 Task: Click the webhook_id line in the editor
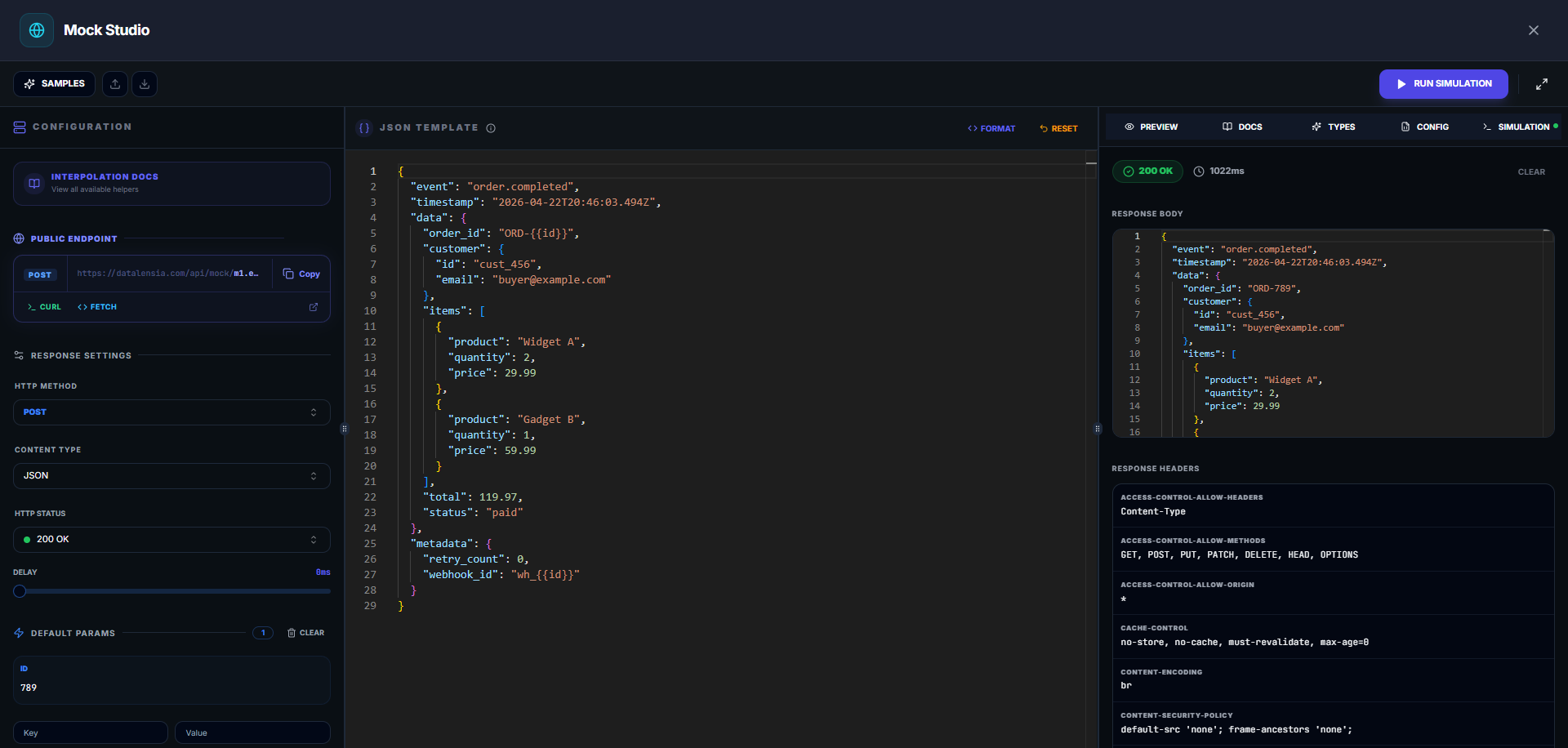501,575
